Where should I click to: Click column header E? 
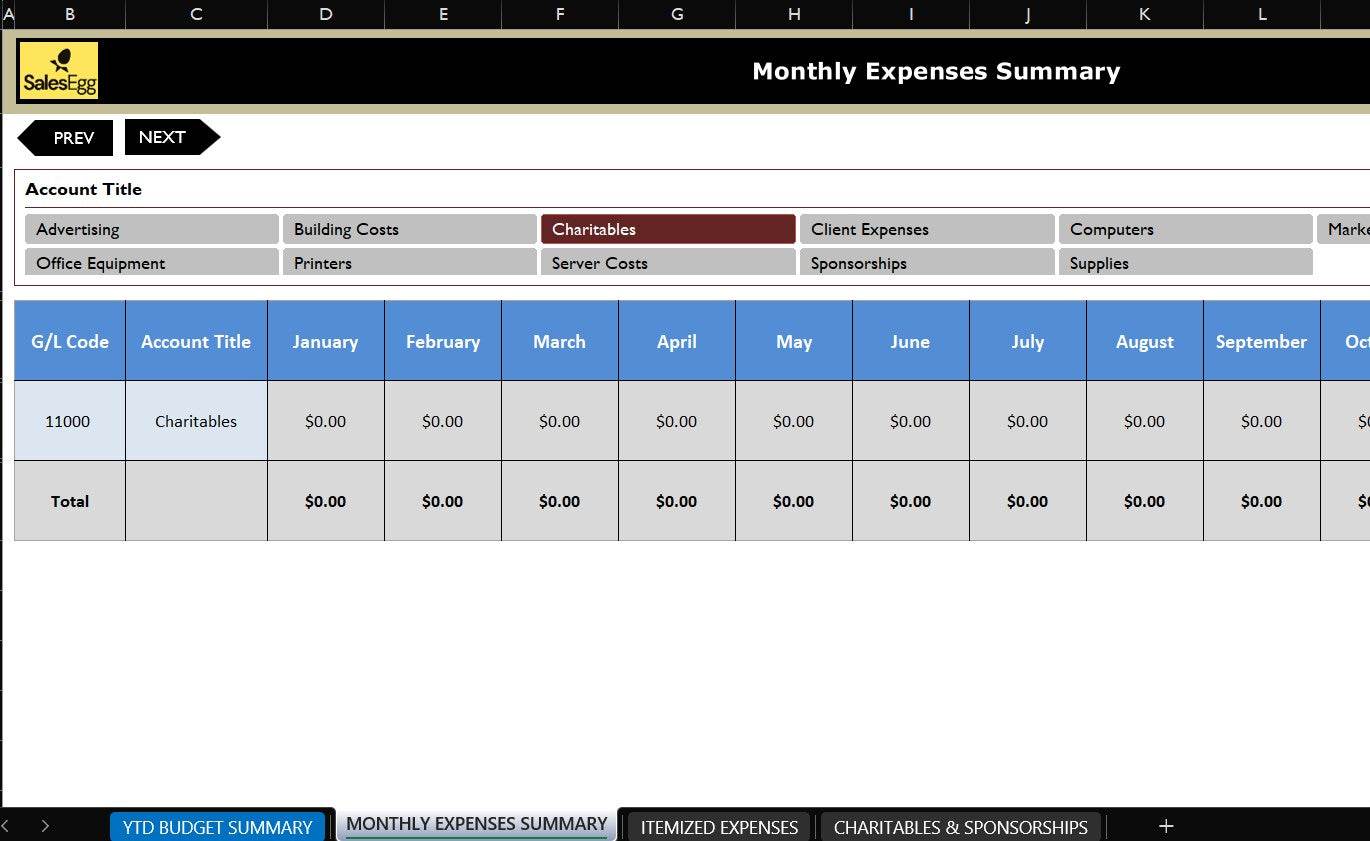coord(443,14)
